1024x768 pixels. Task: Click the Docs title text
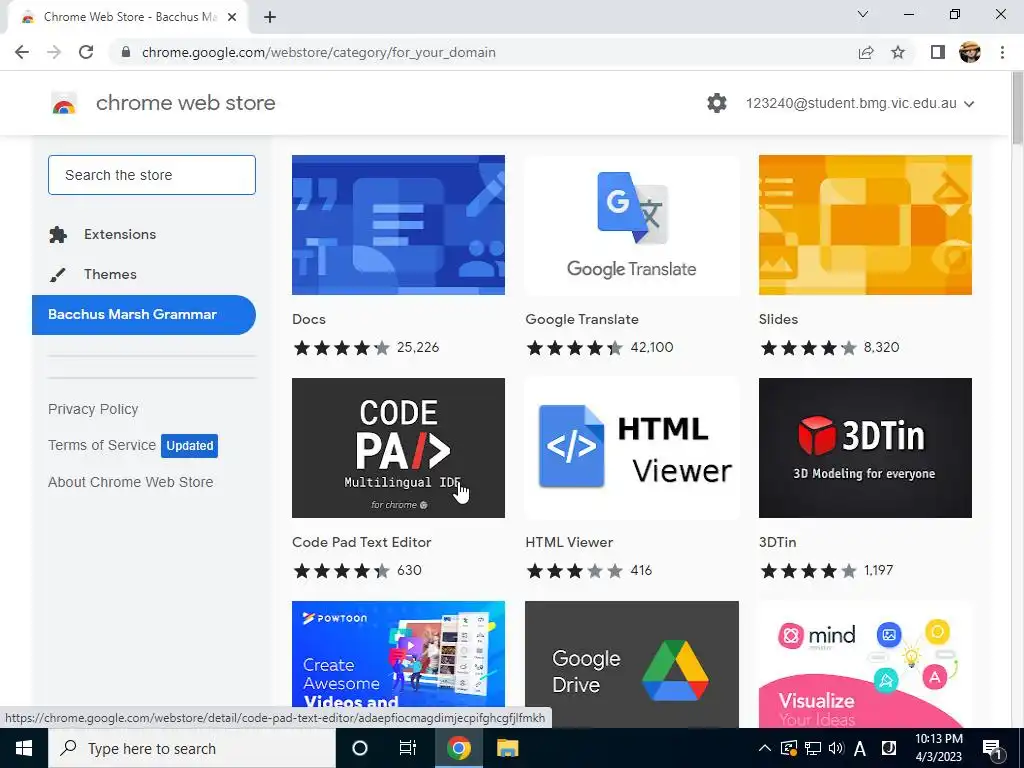[x=309, y=319]
